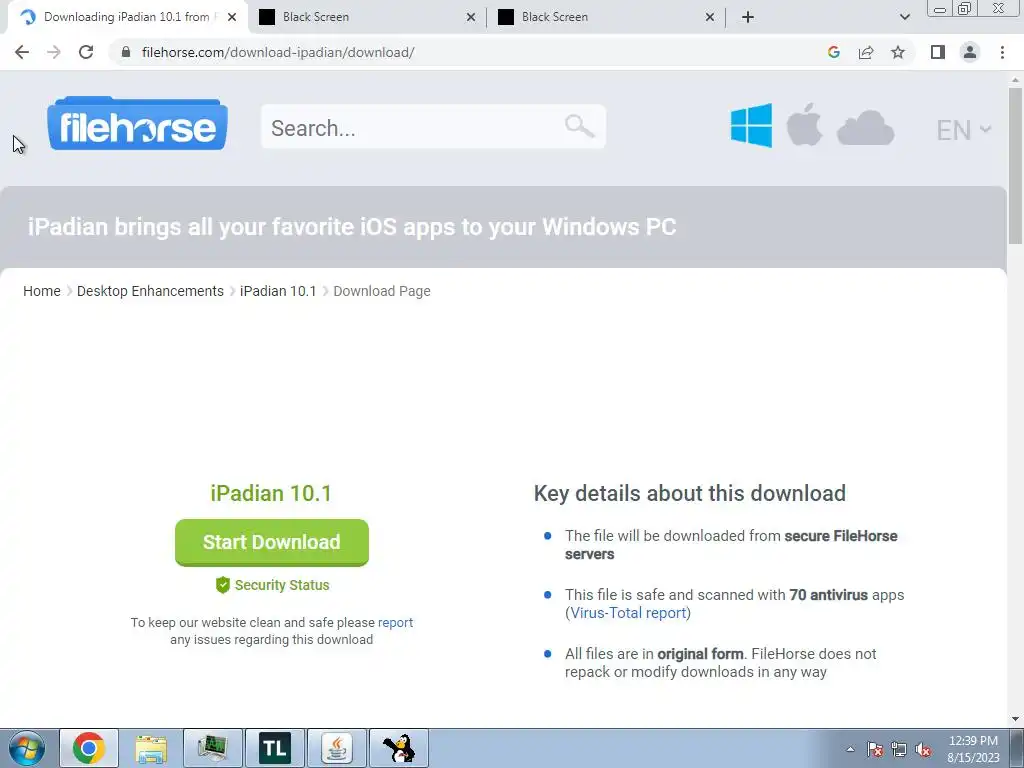Click the padlock site info icon
The height and width of the screenshot is (768, 1024).
126,52
